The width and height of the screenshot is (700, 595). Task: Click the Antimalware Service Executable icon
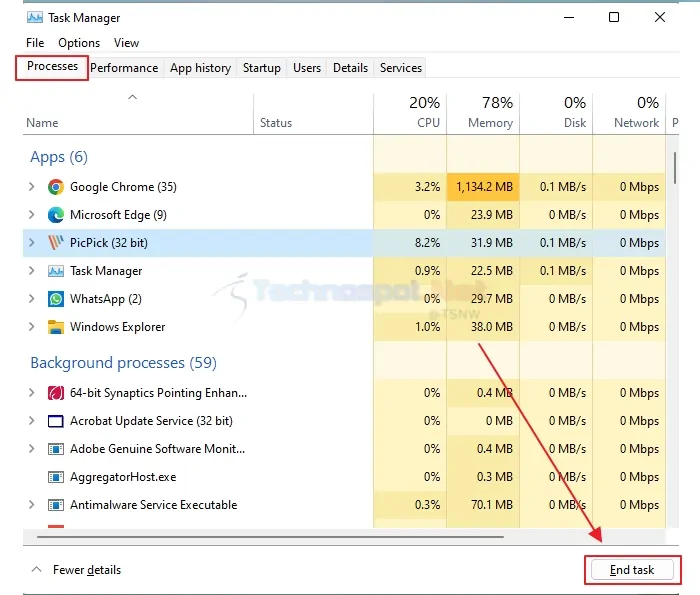[x=56, y=505]
